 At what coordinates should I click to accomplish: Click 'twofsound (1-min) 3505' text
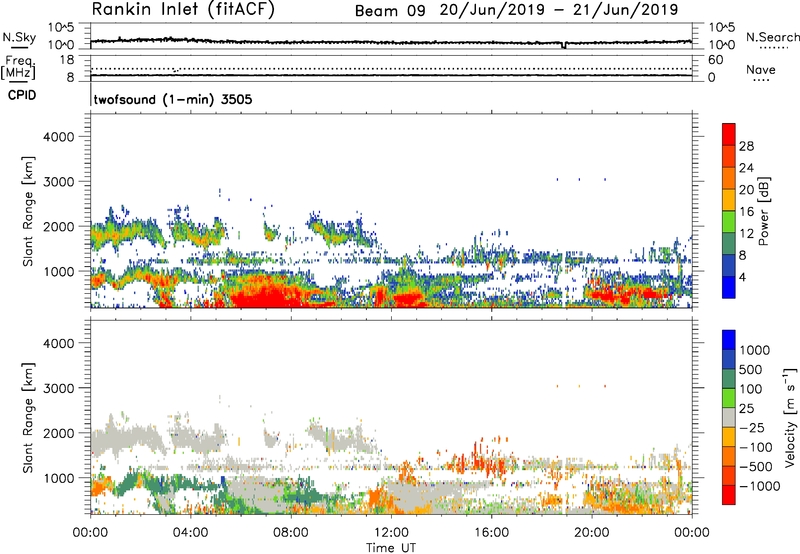point(173,99)
